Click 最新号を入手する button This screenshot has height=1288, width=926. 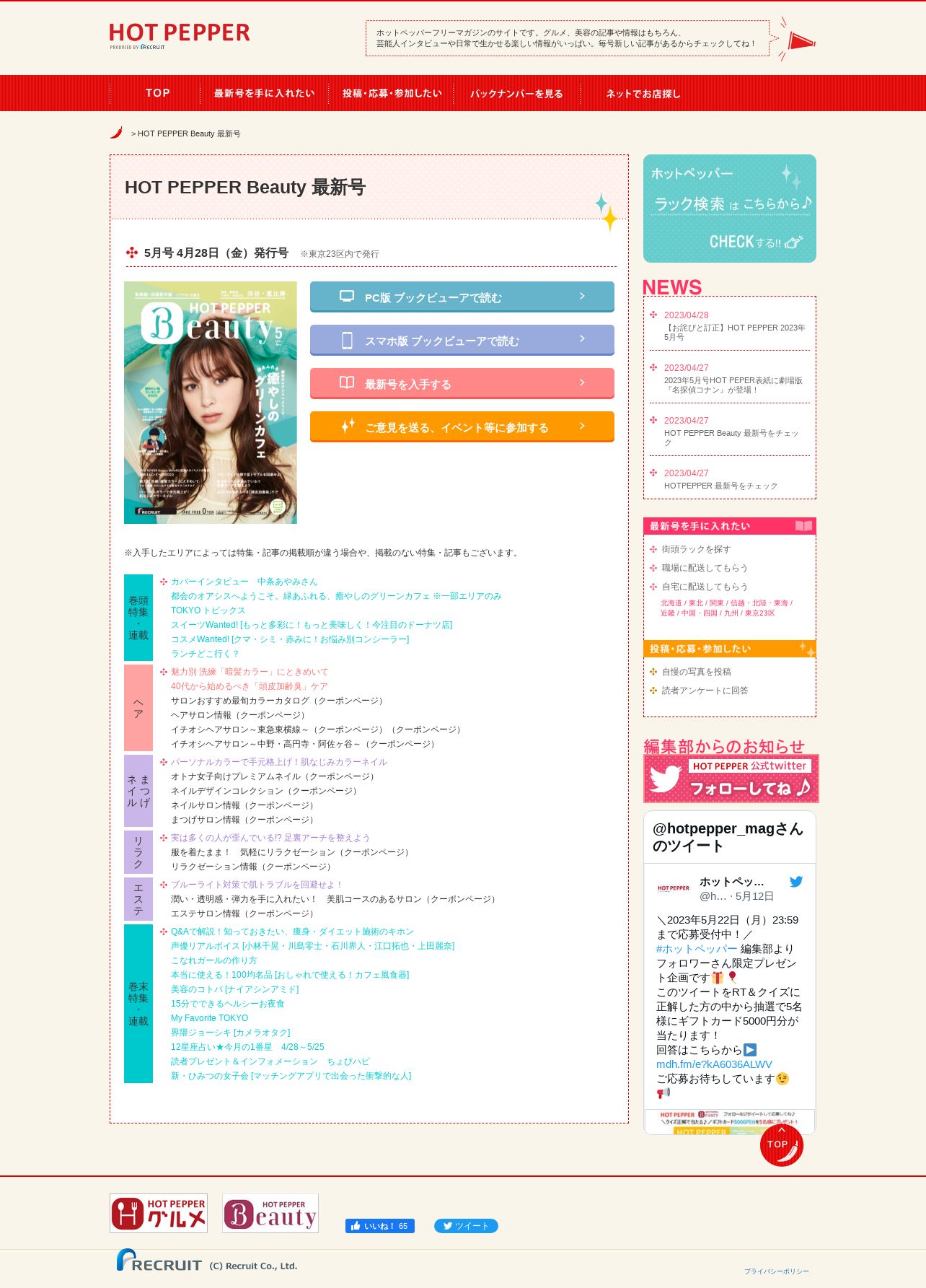tap(462, 383)
